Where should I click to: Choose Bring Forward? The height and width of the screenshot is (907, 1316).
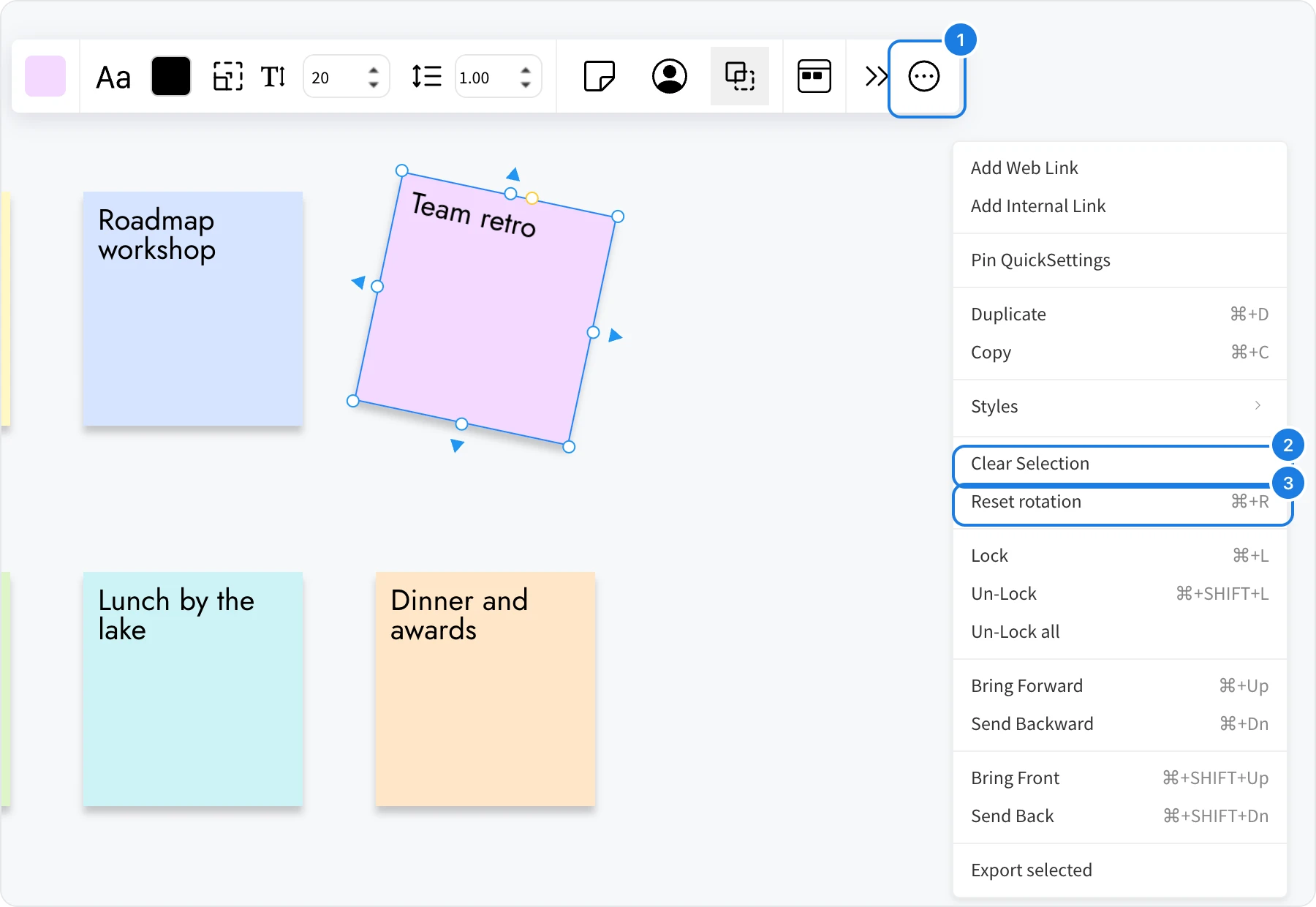[x=1120, y=686]
